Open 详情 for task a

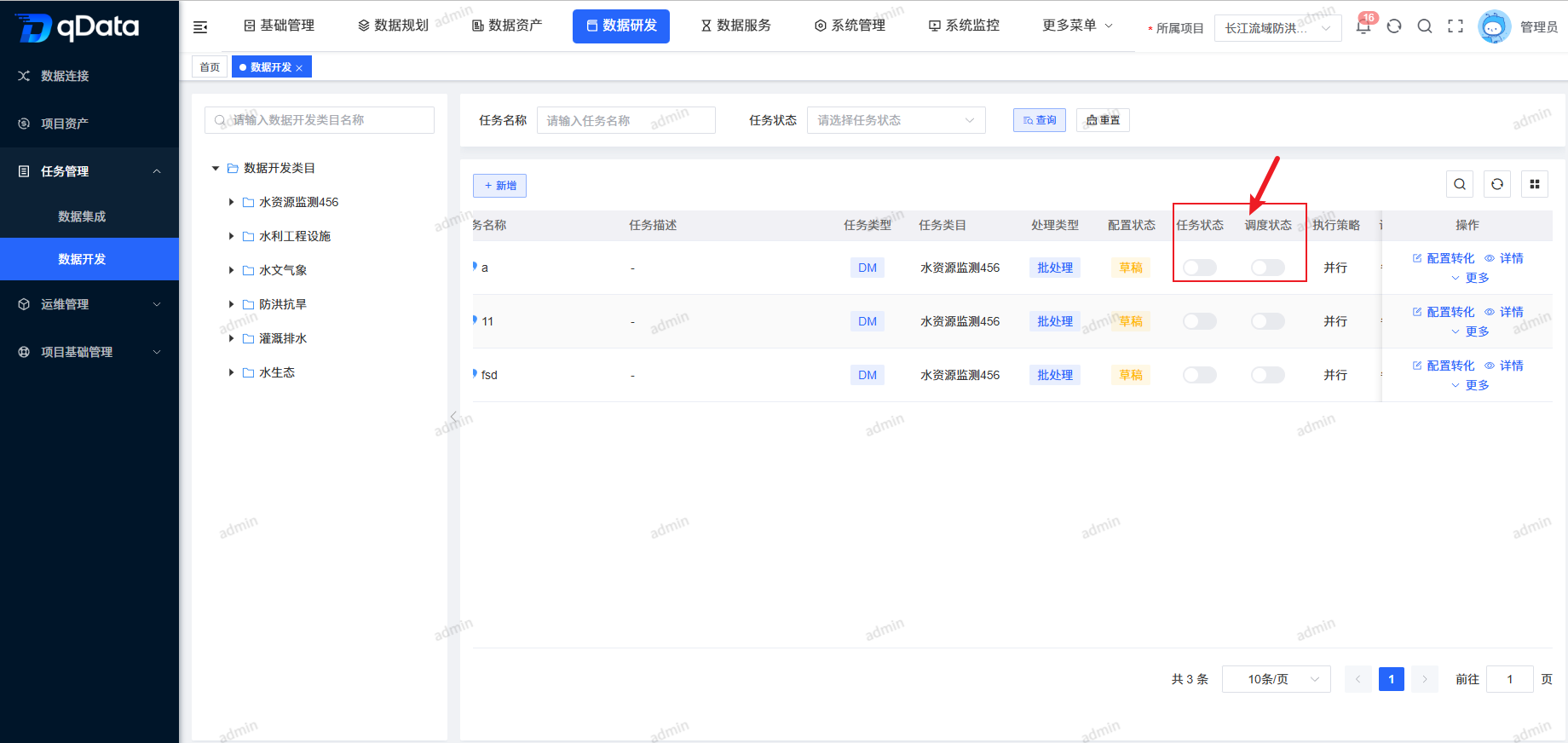click(x=1504, y=258)
